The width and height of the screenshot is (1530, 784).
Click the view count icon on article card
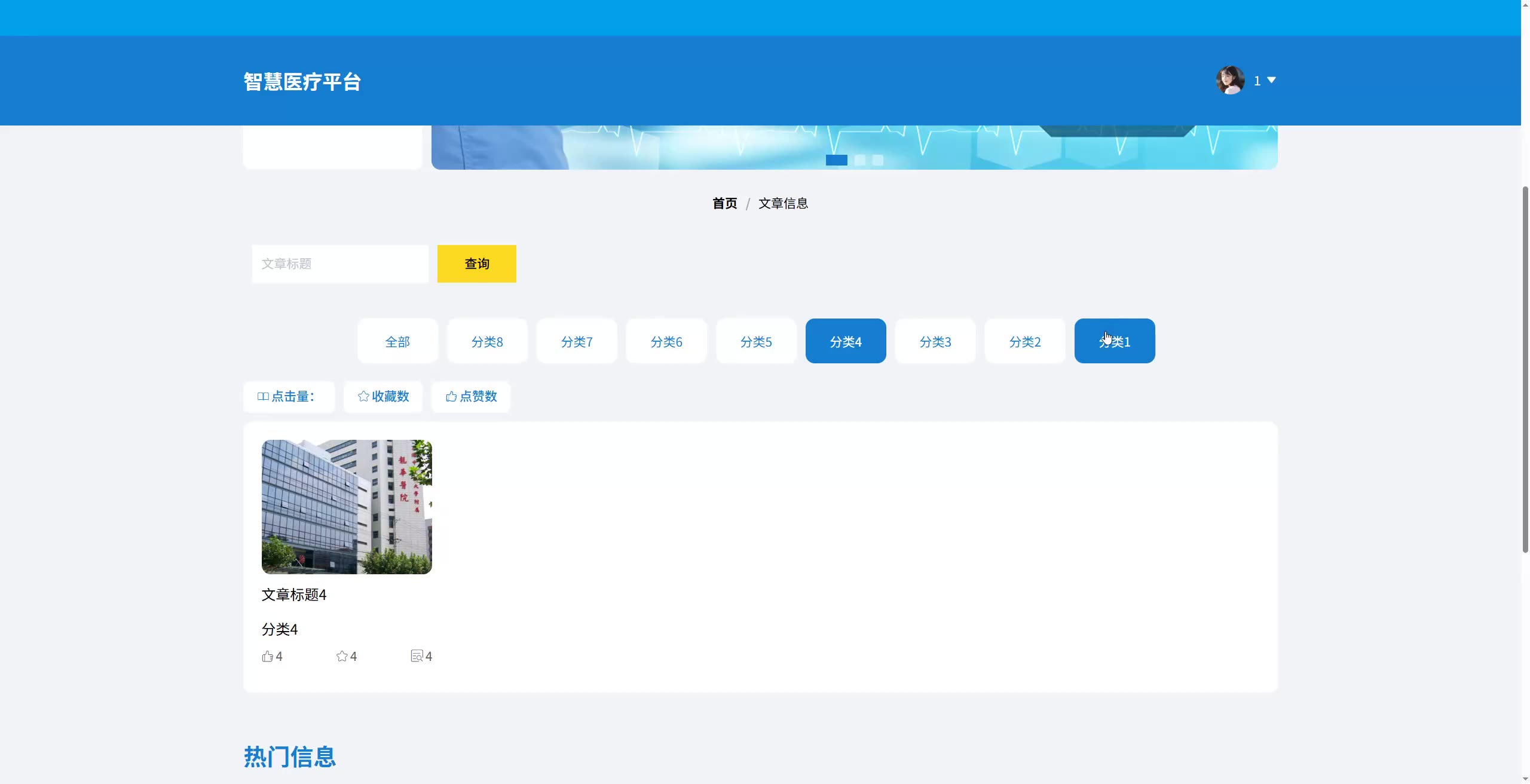click(x=417, y=656)
